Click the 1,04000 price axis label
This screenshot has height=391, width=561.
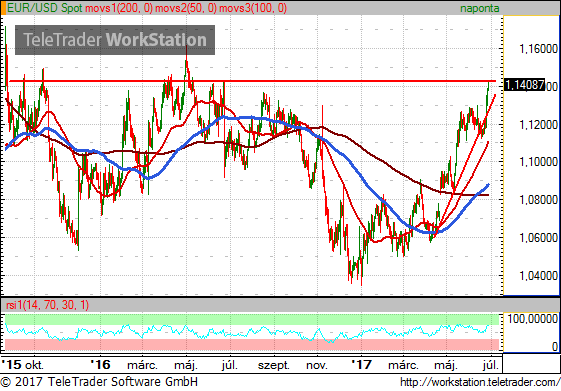tap(538, 276)
